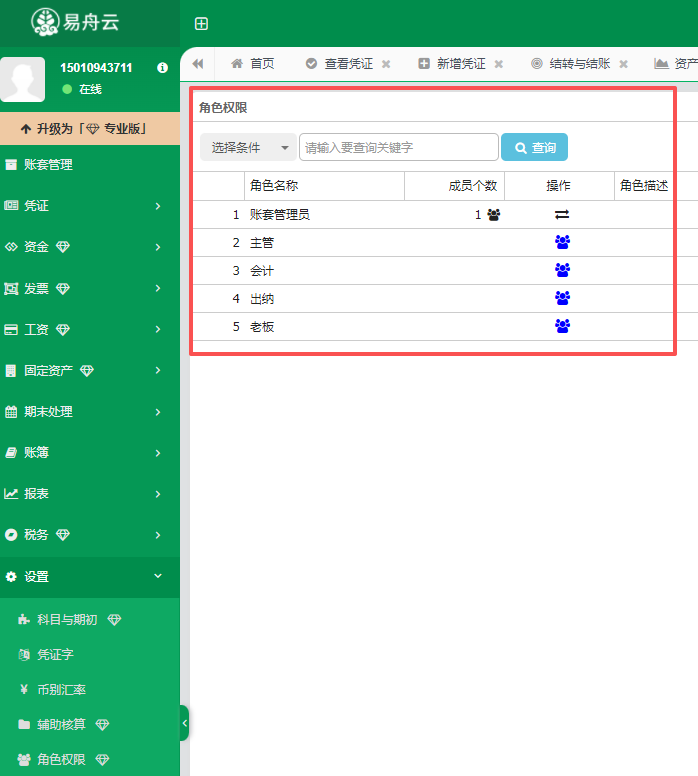Viewport: 698px width, 776px height.
Task: Close the 查看凭证 tab
Action: pos(386,64)
